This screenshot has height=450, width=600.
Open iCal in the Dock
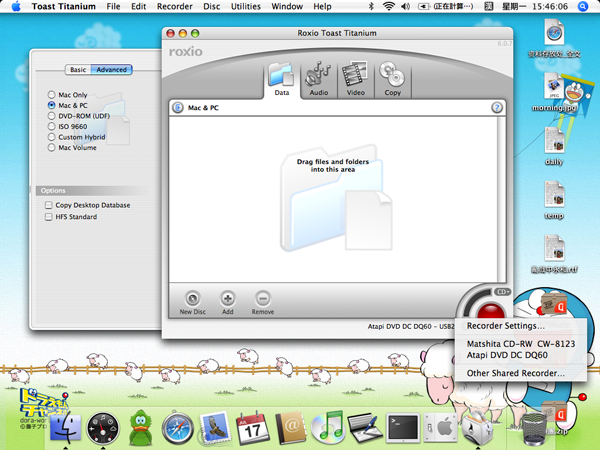coord(252,427)
